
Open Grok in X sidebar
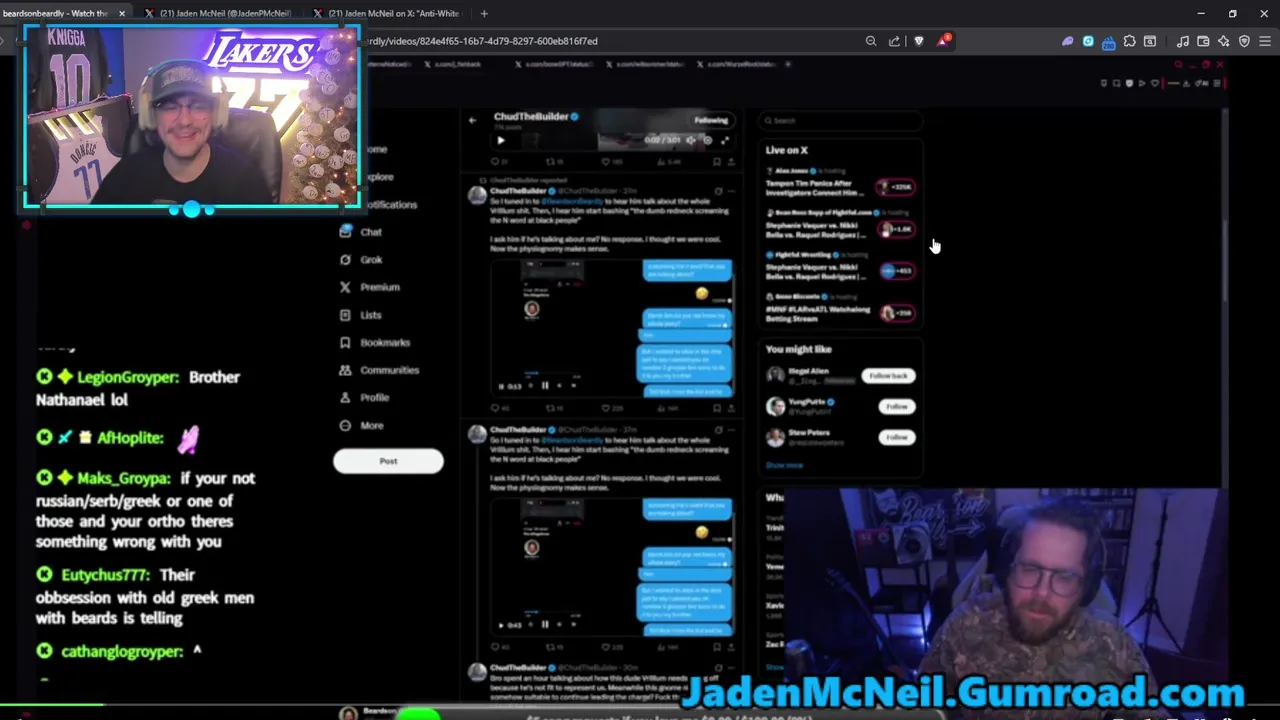point(361,259)
